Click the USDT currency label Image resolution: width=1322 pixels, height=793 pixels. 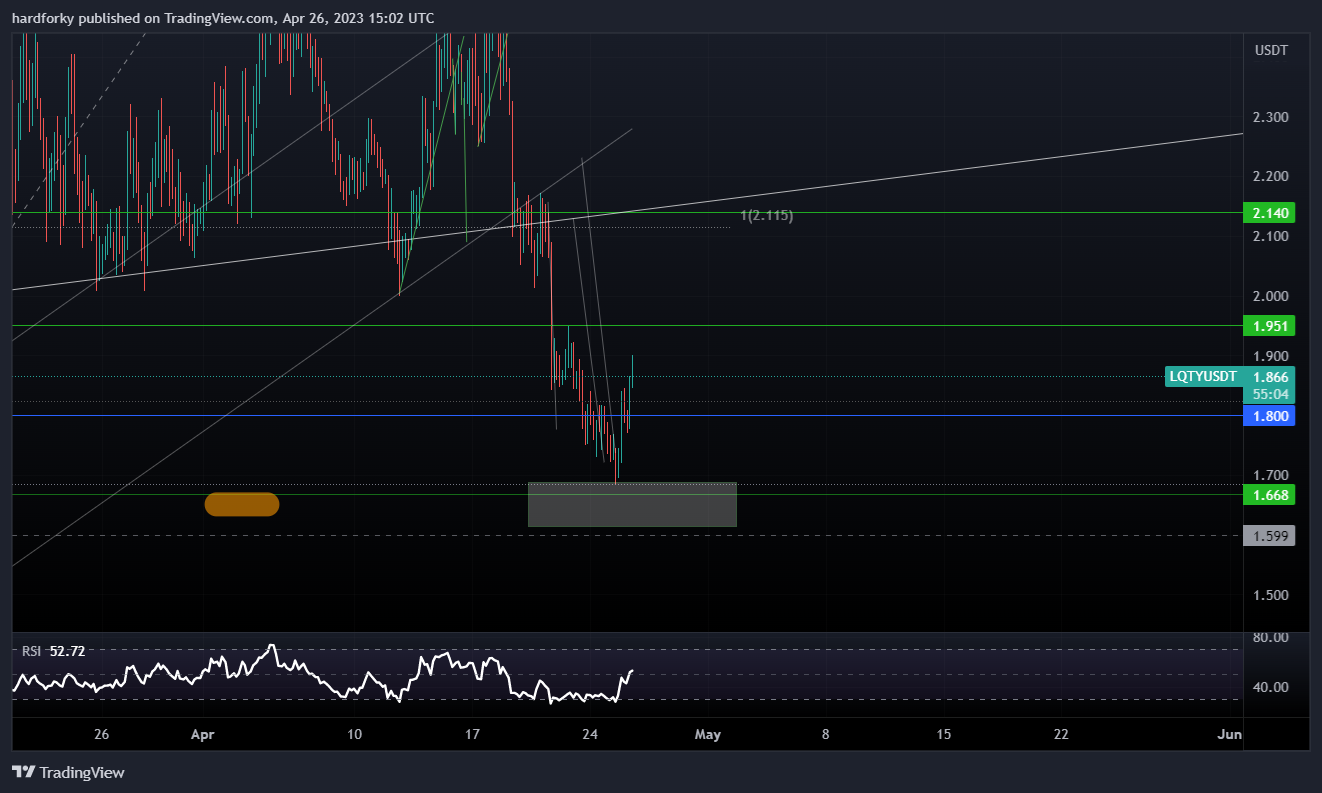click(x=1271, y=50)
